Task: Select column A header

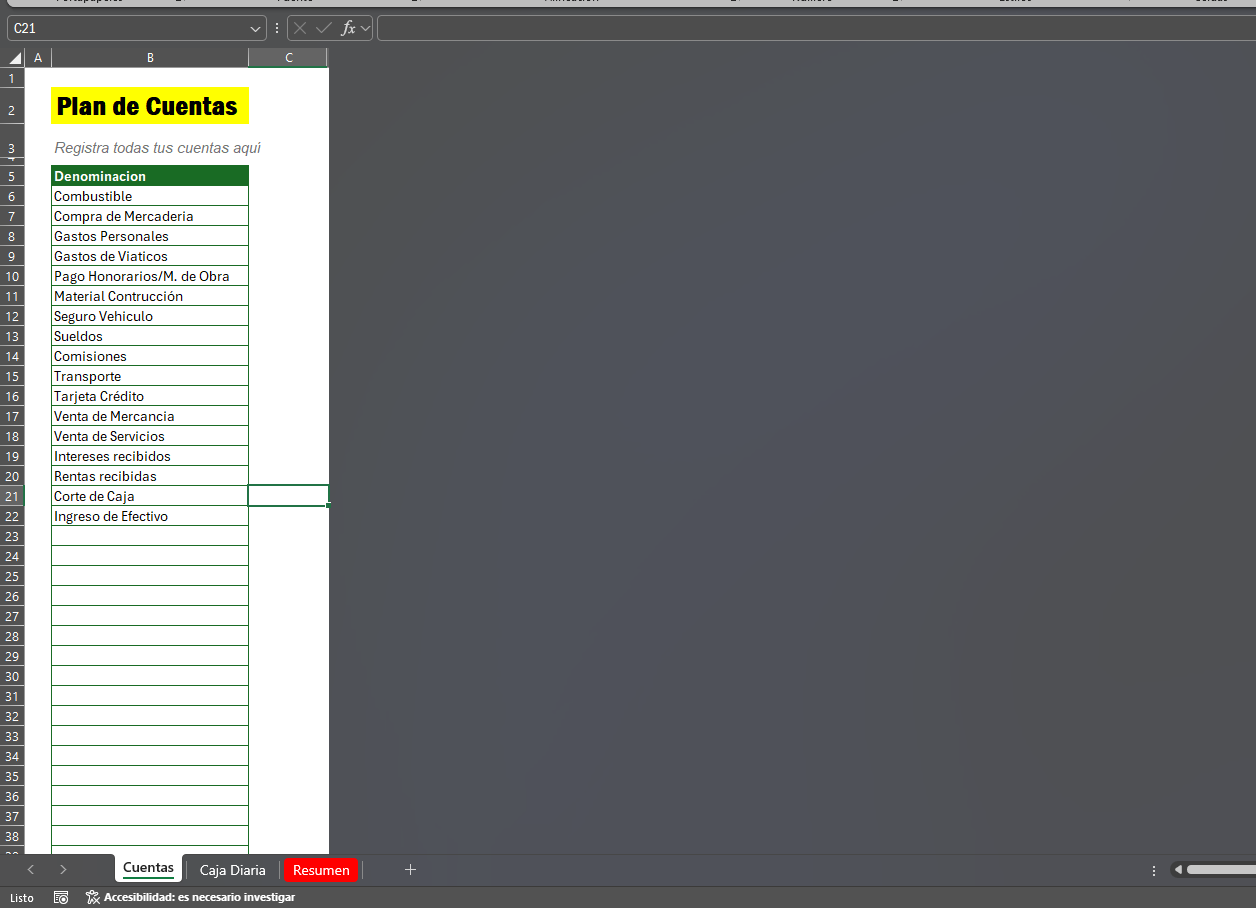Action: pyautogui.click(x=38, y=58)
